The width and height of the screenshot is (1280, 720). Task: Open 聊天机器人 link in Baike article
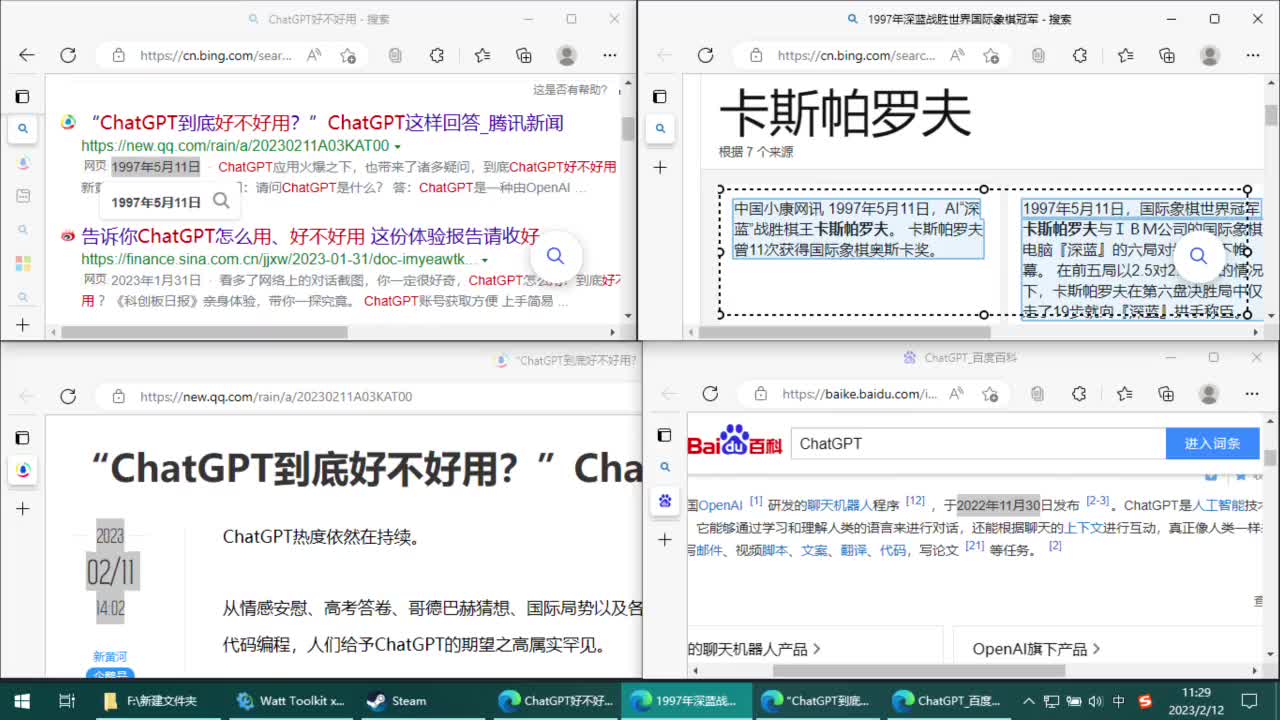click(840, 506)
